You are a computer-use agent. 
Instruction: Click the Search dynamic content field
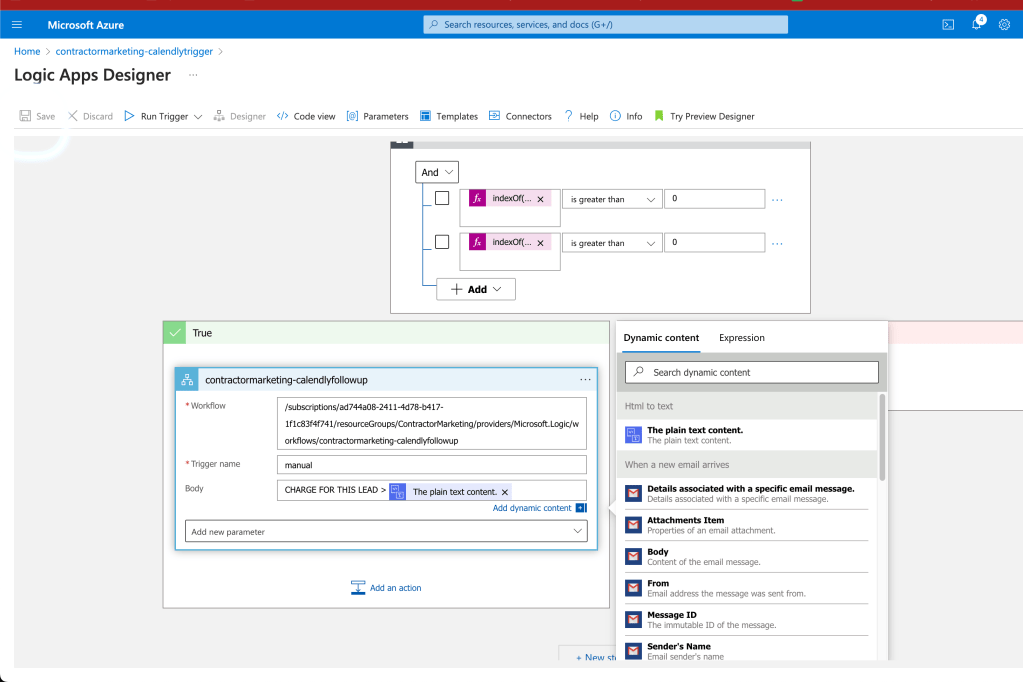point(752,372)
